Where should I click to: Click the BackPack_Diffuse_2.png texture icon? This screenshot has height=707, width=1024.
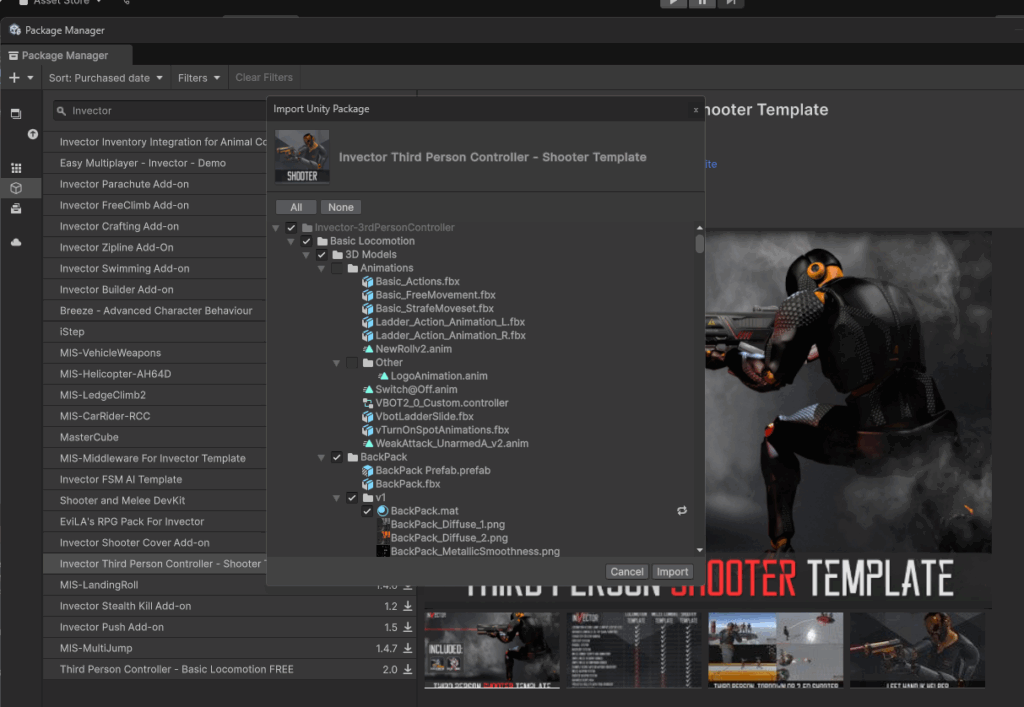click(383, 538)
